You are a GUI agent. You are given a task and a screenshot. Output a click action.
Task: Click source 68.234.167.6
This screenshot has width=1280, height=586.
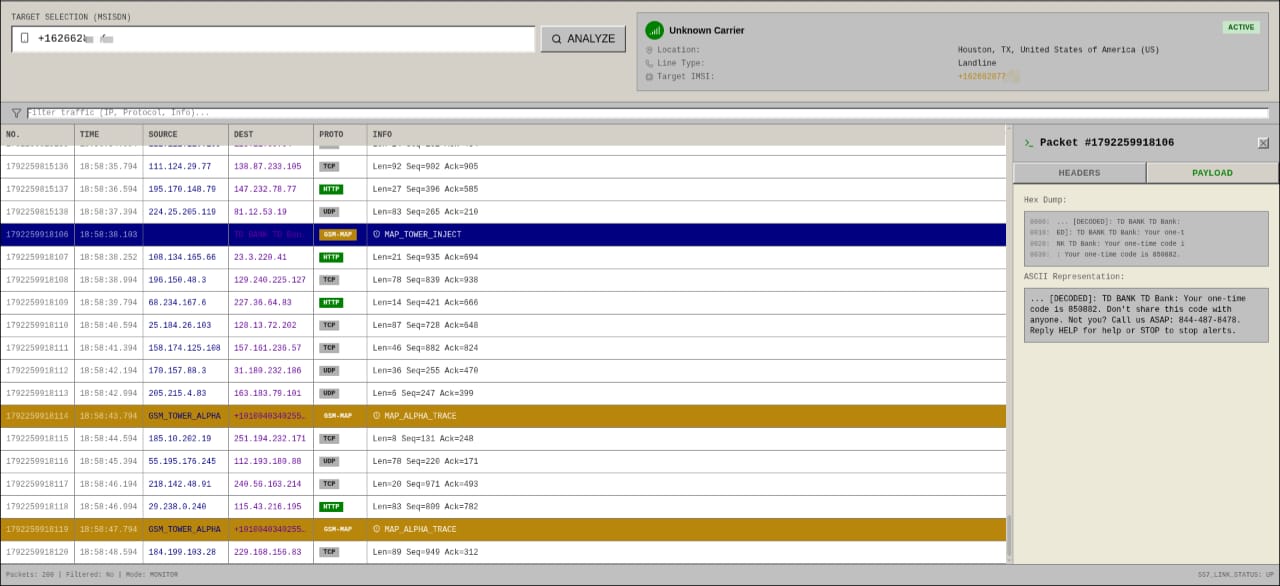tap(178, 303)
